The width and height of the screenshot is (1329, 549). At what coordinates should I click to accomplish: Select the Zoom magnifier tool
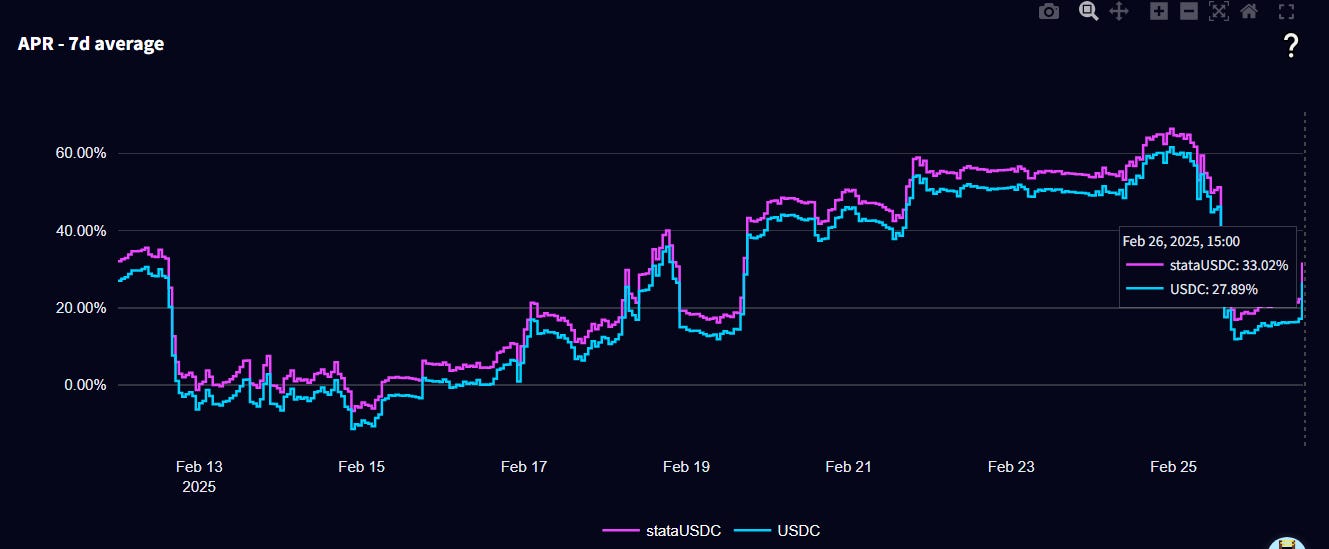click(x=1089, y=12)
